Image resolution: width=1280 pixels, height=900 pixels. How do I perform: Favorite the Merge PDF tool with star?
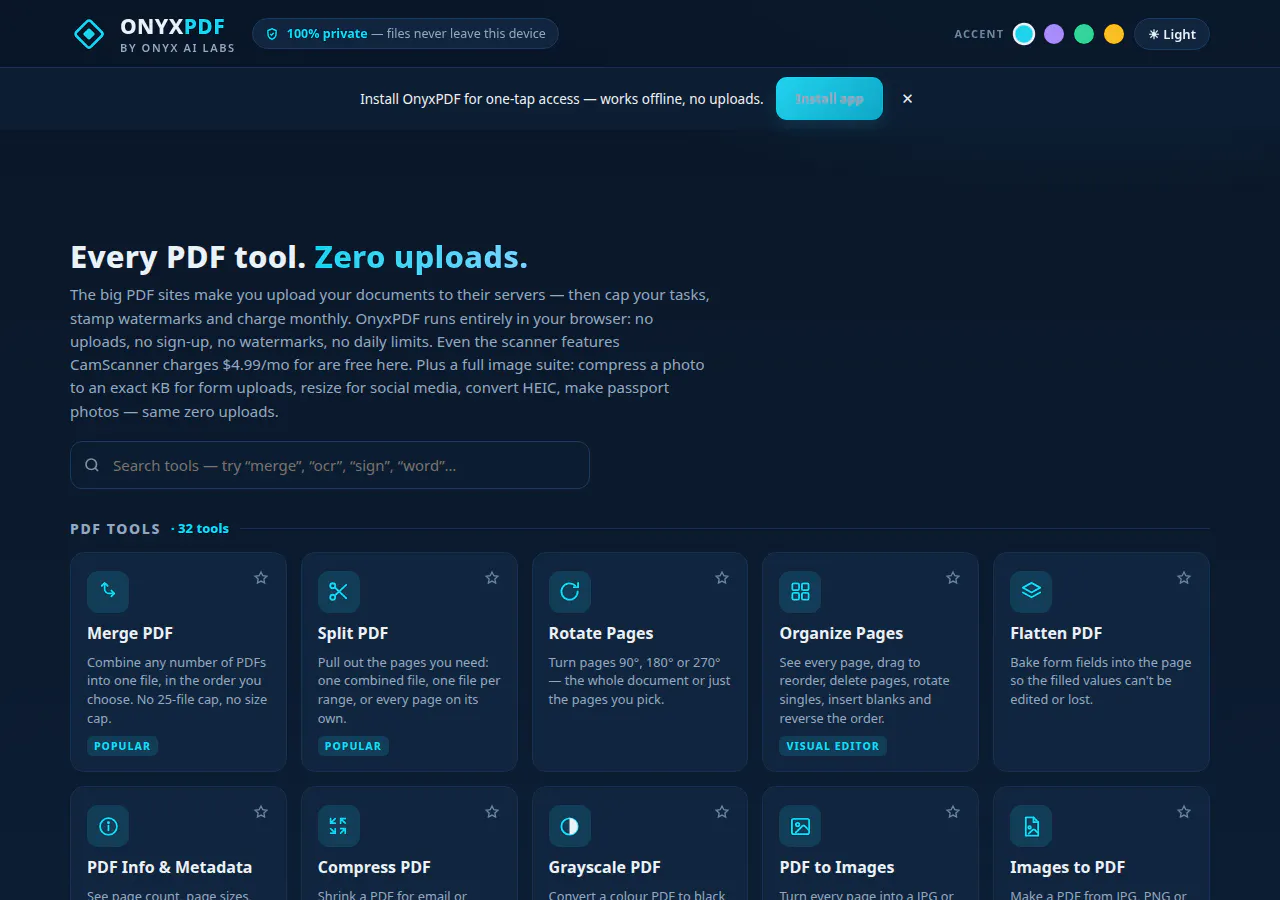coord(261,578)
